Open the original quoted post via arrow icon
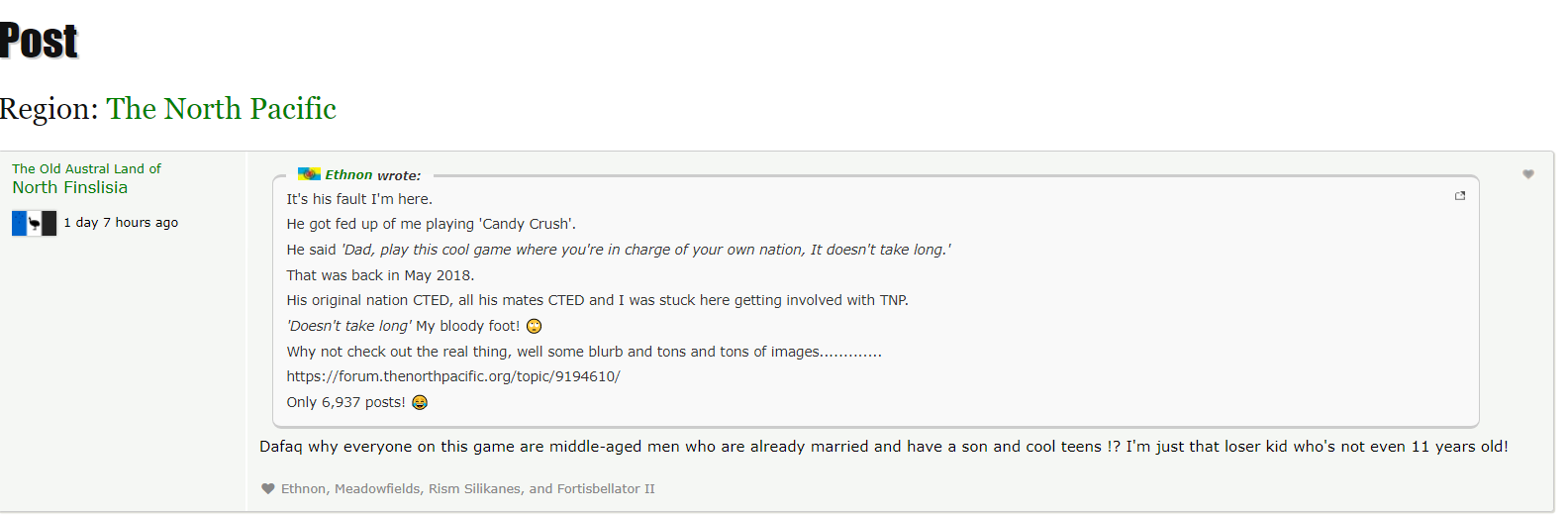1568x517 pixels. point(1459,196)
